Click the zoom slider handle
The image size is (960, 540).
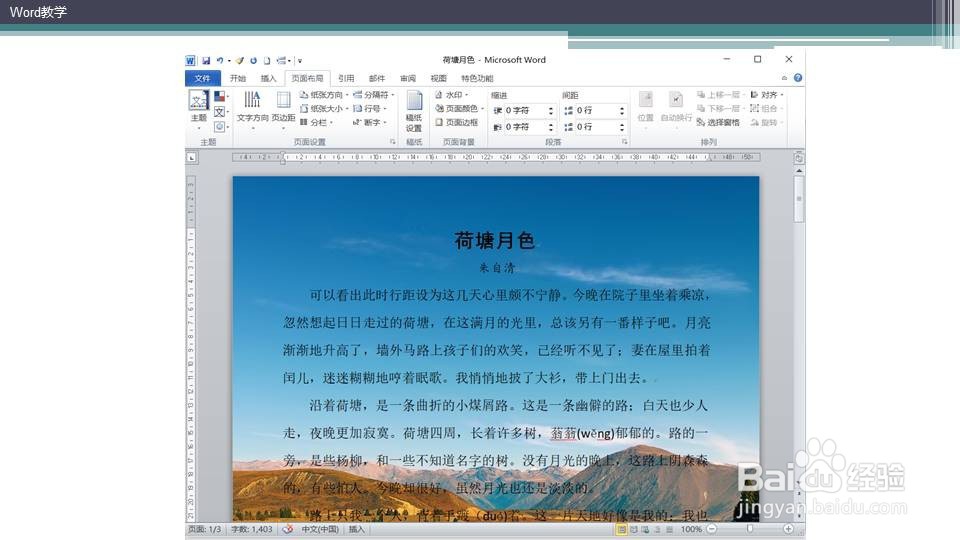(750, 529)
